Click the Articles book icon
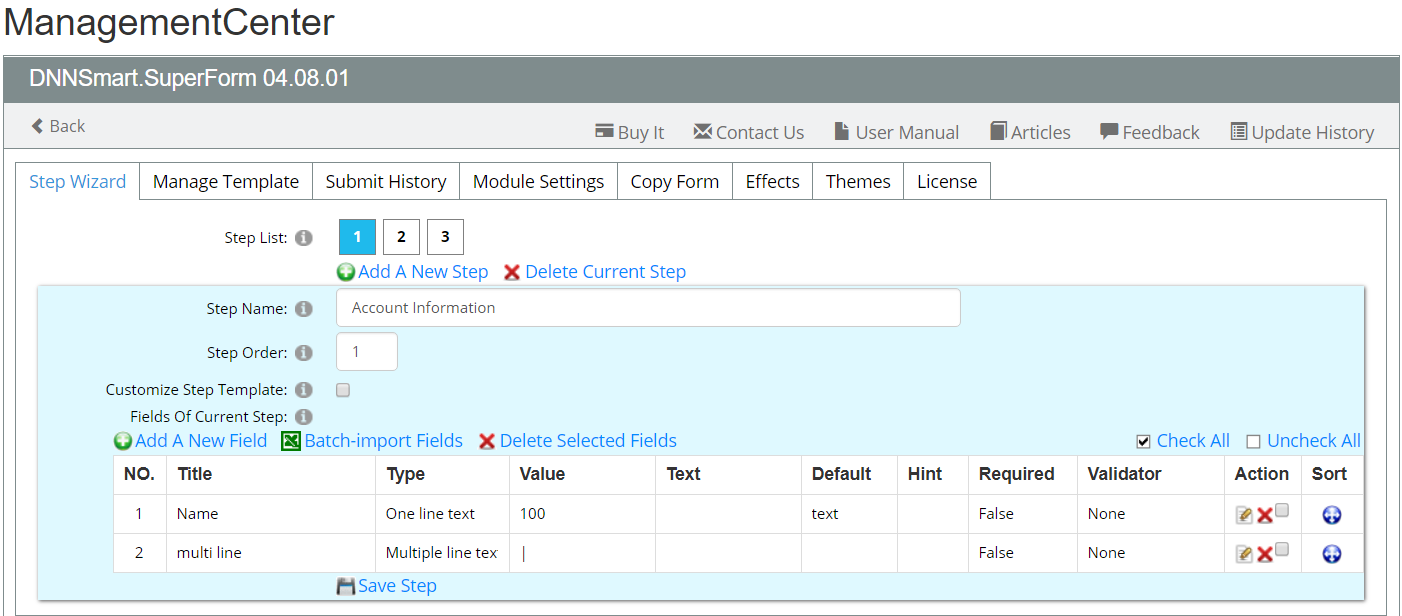Screen dimensions: 1402x616 998,132
